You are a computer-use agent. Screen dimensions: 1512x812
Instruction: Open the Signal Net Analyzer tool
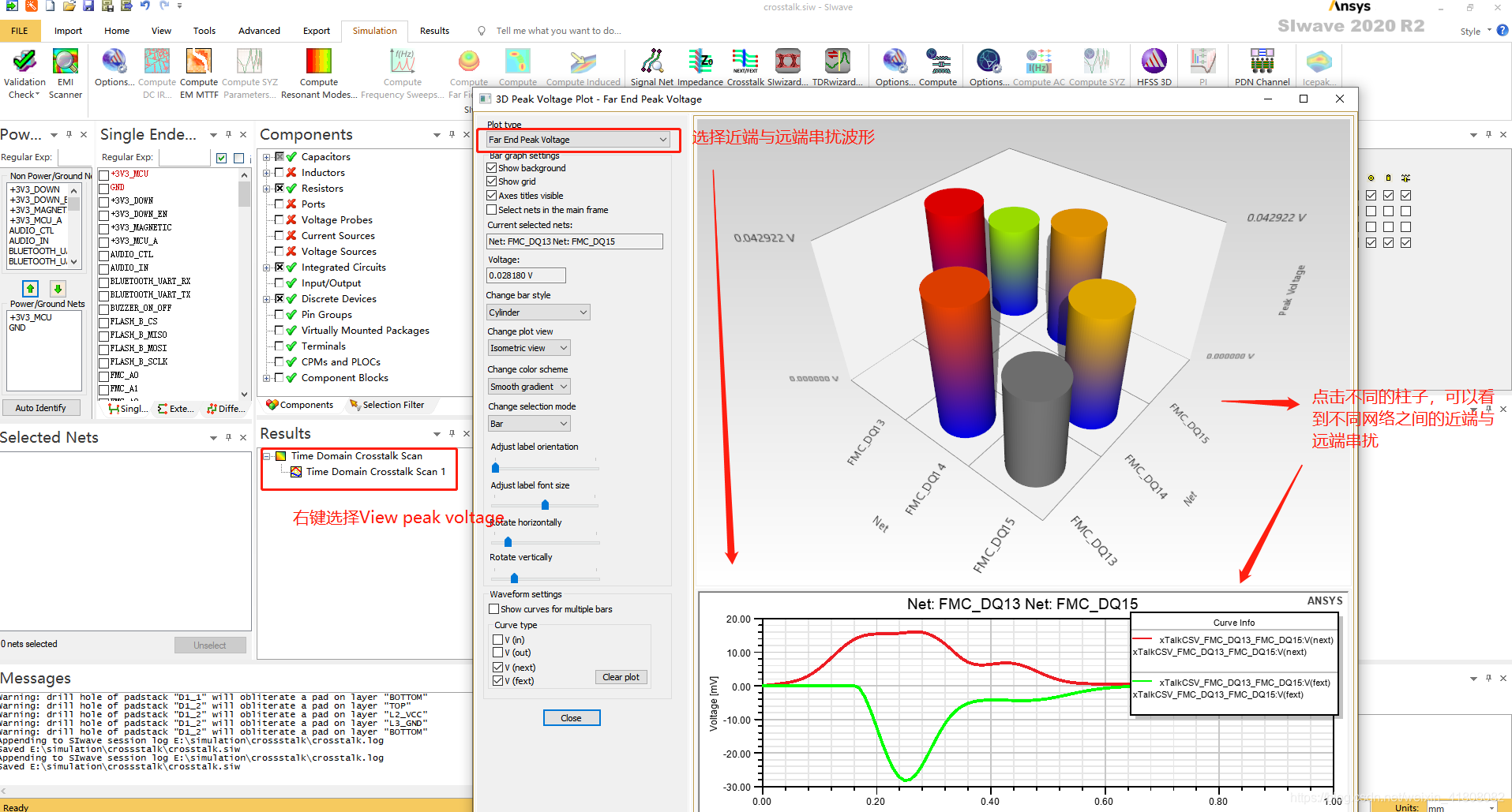pyautogui.click(x=651, y=67)
